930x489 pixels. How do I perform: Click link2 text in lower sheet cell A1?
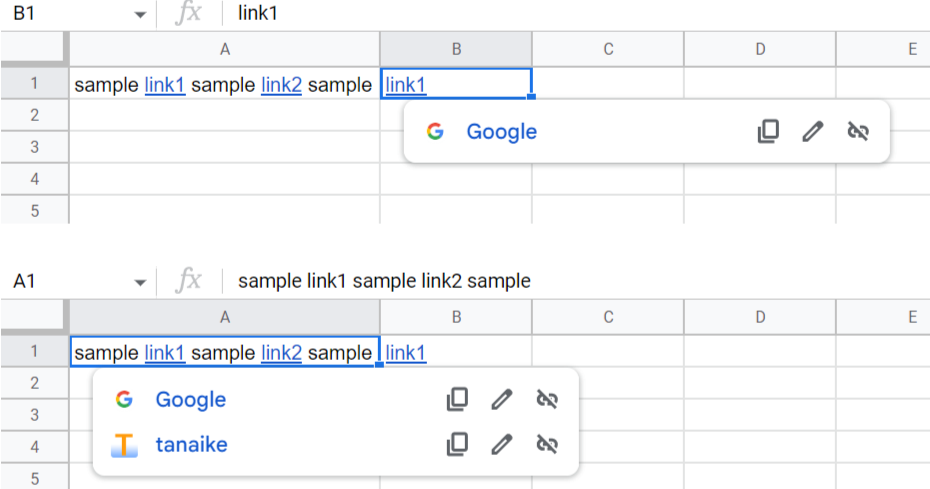coord(281,353)
